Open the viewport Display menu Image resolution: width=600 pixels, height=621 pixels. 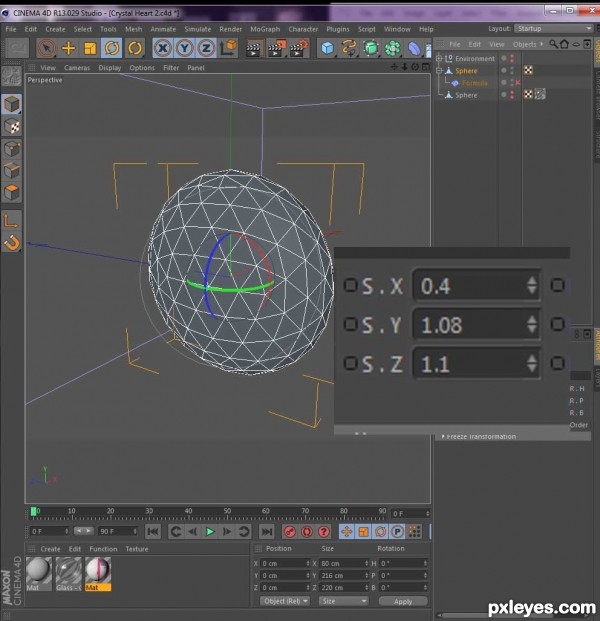pos(110,68)
